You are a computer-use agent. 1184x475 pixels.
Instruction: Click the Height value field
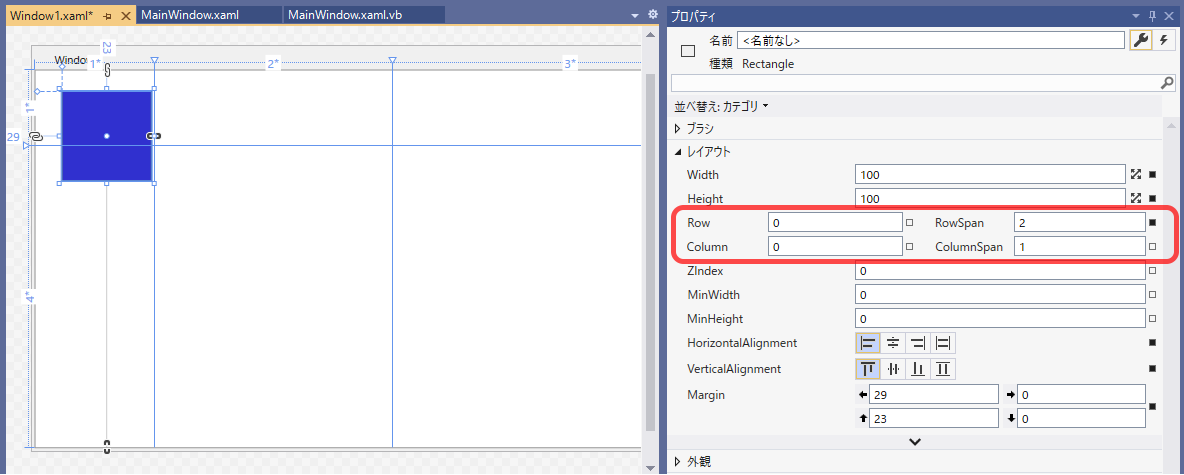(991, 199)
